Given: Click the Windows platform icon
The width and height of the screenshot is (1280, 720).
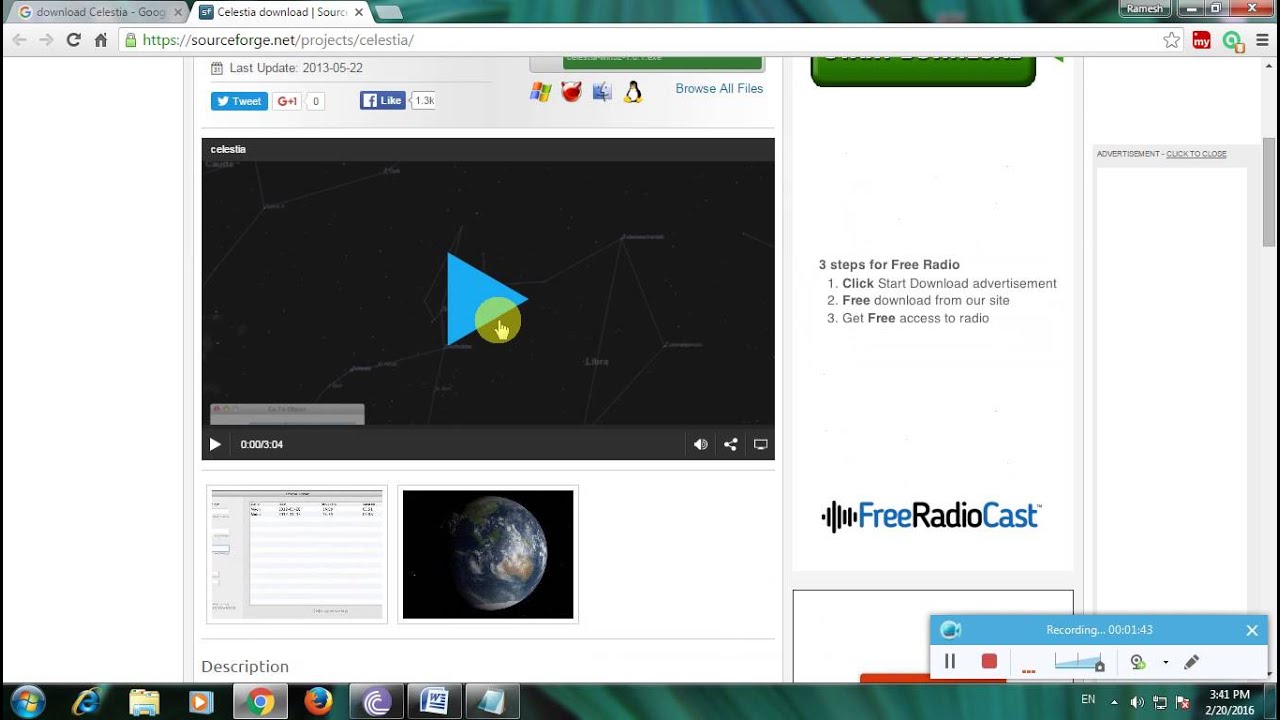Looking at the screenshot, I should click(541, 92).
